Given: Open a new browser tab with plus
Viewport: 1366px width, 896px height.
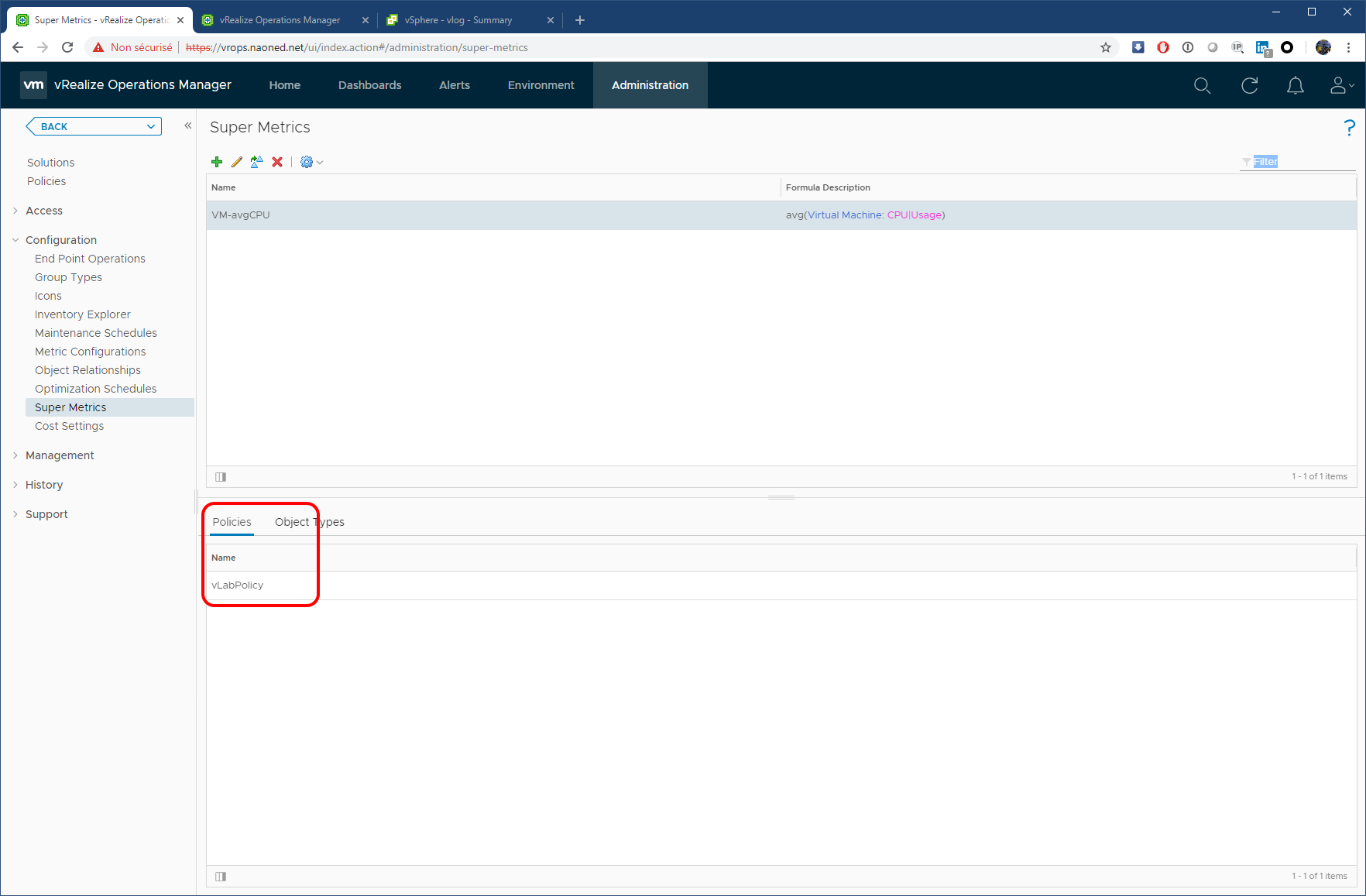Looking at the screenshot, I should 580,20.
